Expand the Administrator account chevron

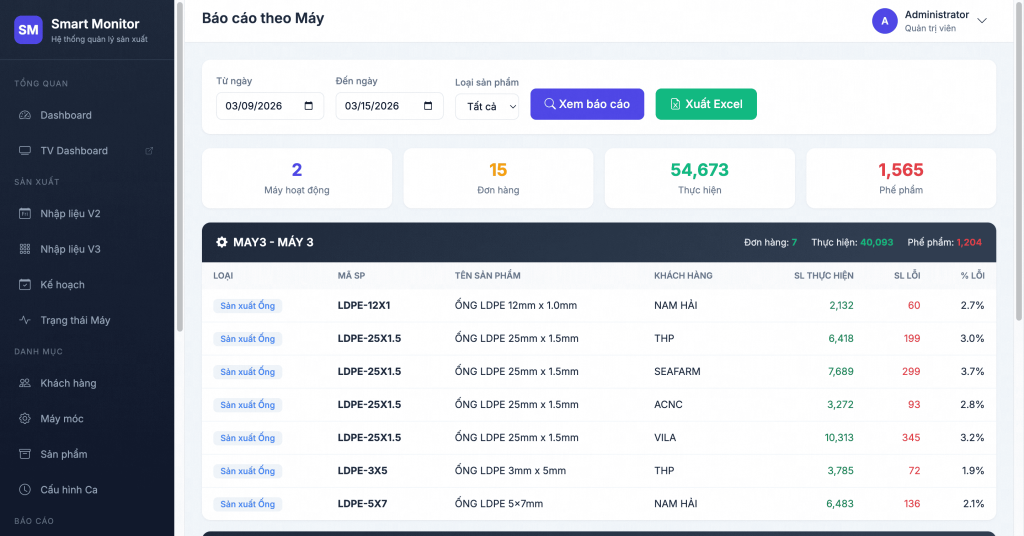click(982, 21)
